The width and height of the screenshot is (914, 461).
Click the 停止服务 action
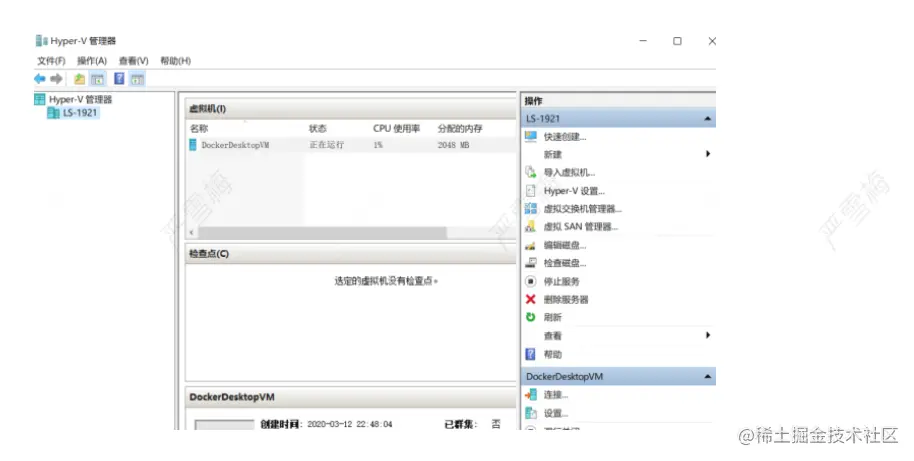tap(561, 281)
